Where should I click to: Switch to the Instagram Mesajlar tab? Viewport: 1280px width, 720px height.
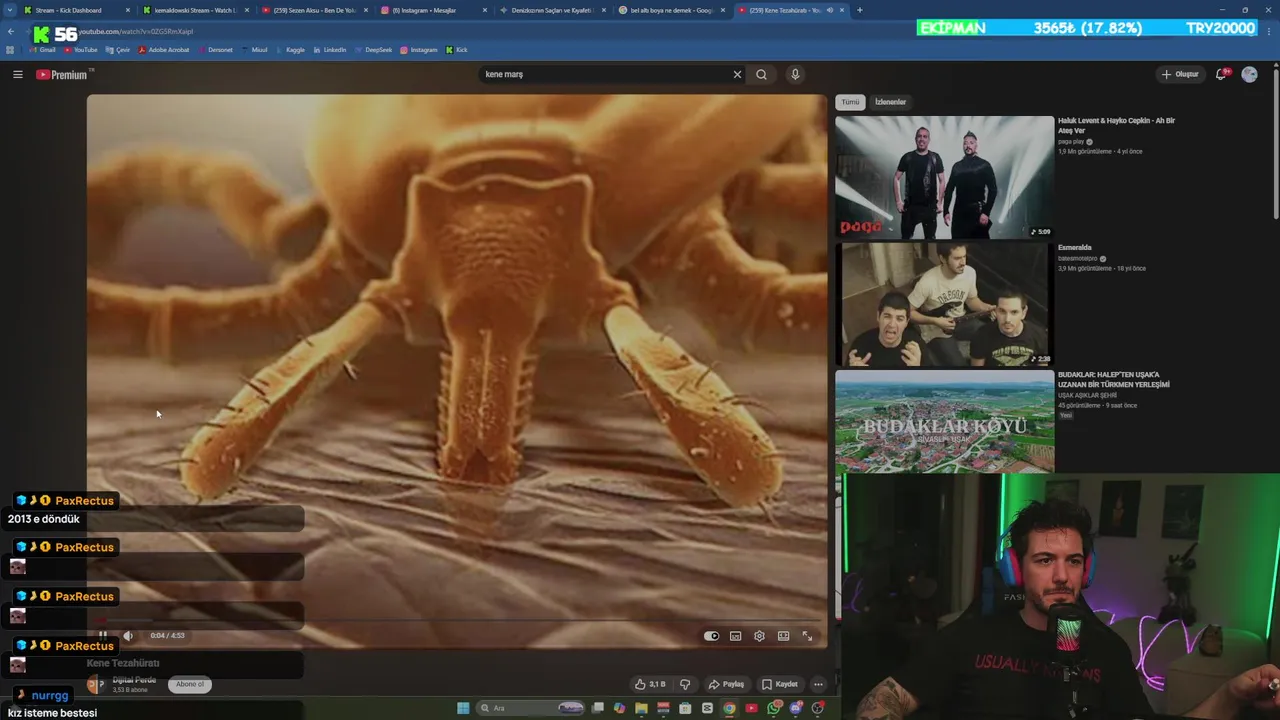tap(432, 10)
